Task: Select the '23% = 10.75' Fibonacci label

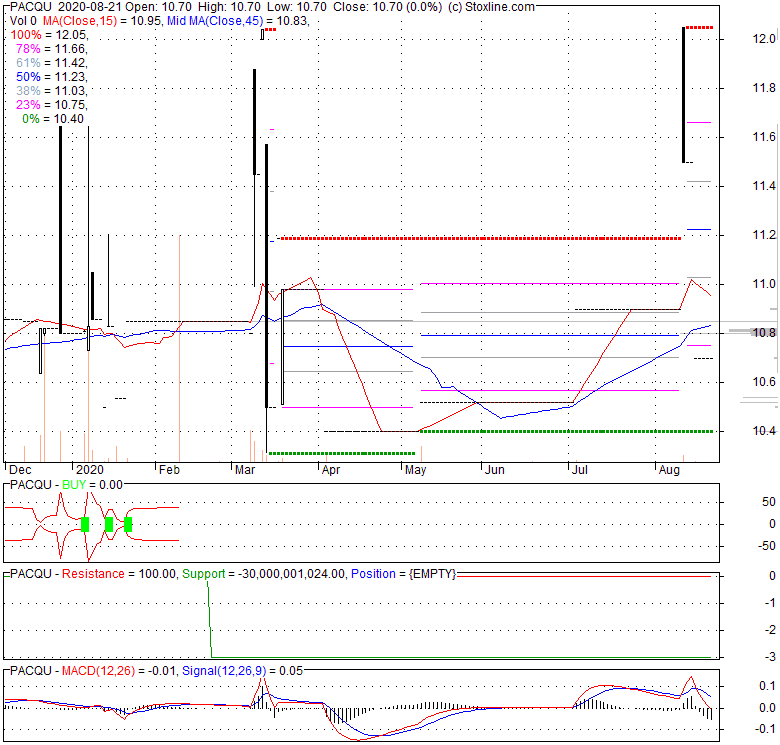Action: tap(52, 104)
